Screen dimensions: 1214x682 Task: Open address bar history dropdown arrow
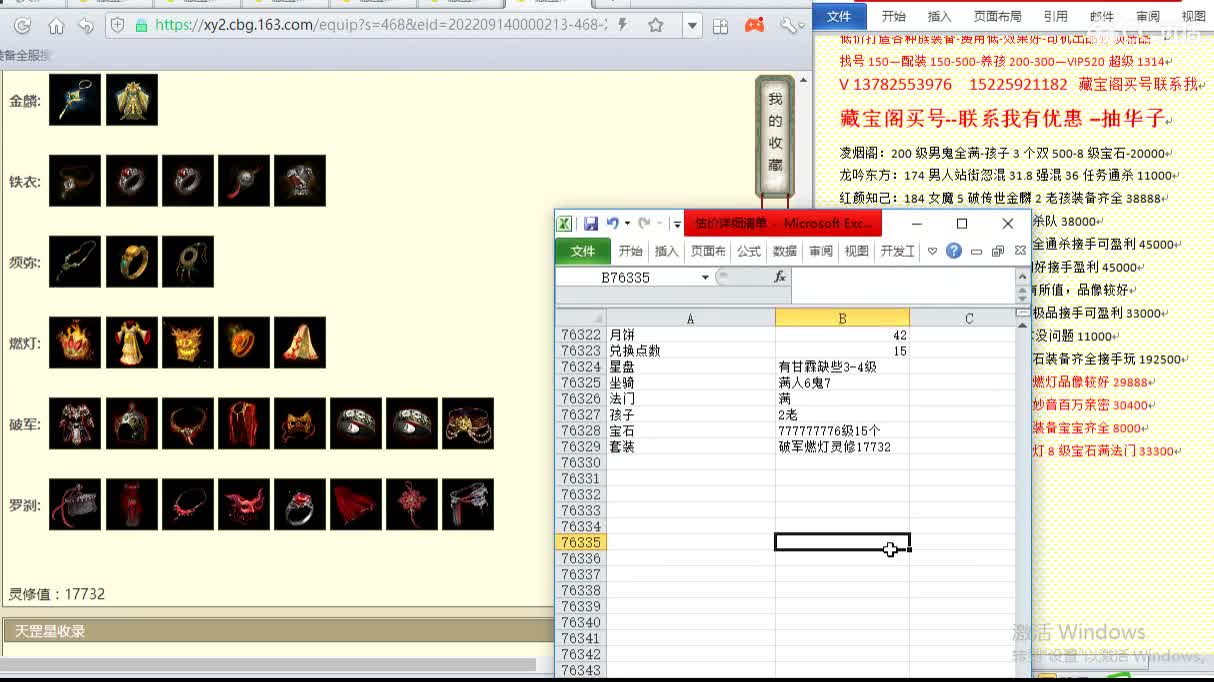692,26
